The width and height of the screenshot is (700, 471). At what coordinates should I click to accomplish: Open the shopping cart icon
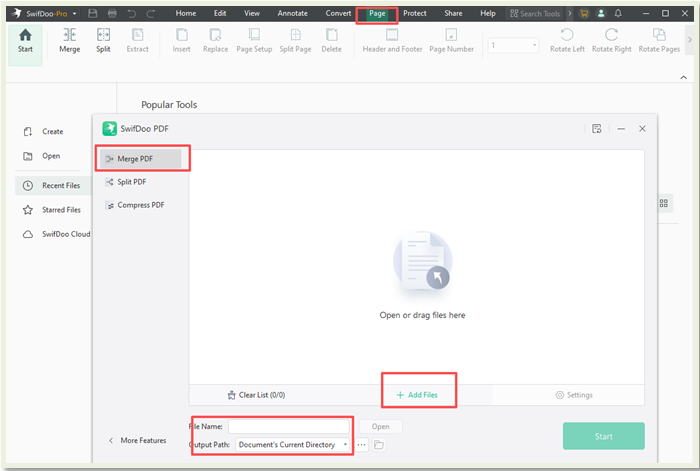click(584, 13)
